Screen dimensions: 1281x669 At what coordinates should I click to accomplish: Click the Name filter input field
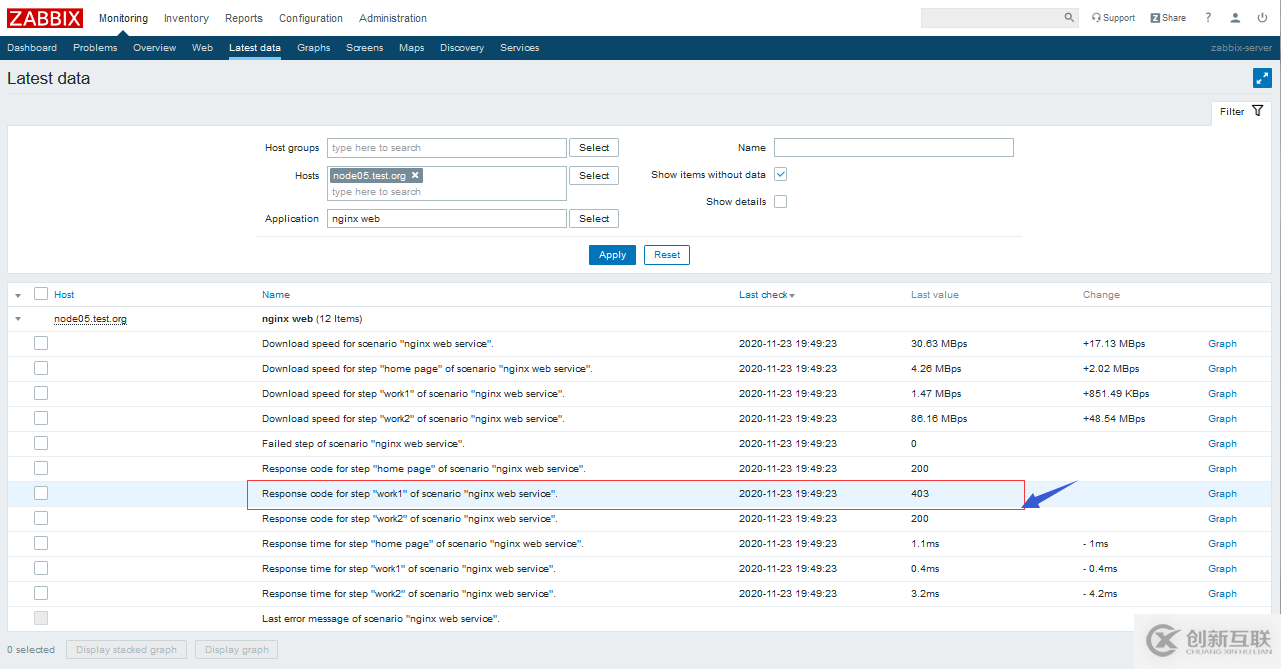click(894, 147)
